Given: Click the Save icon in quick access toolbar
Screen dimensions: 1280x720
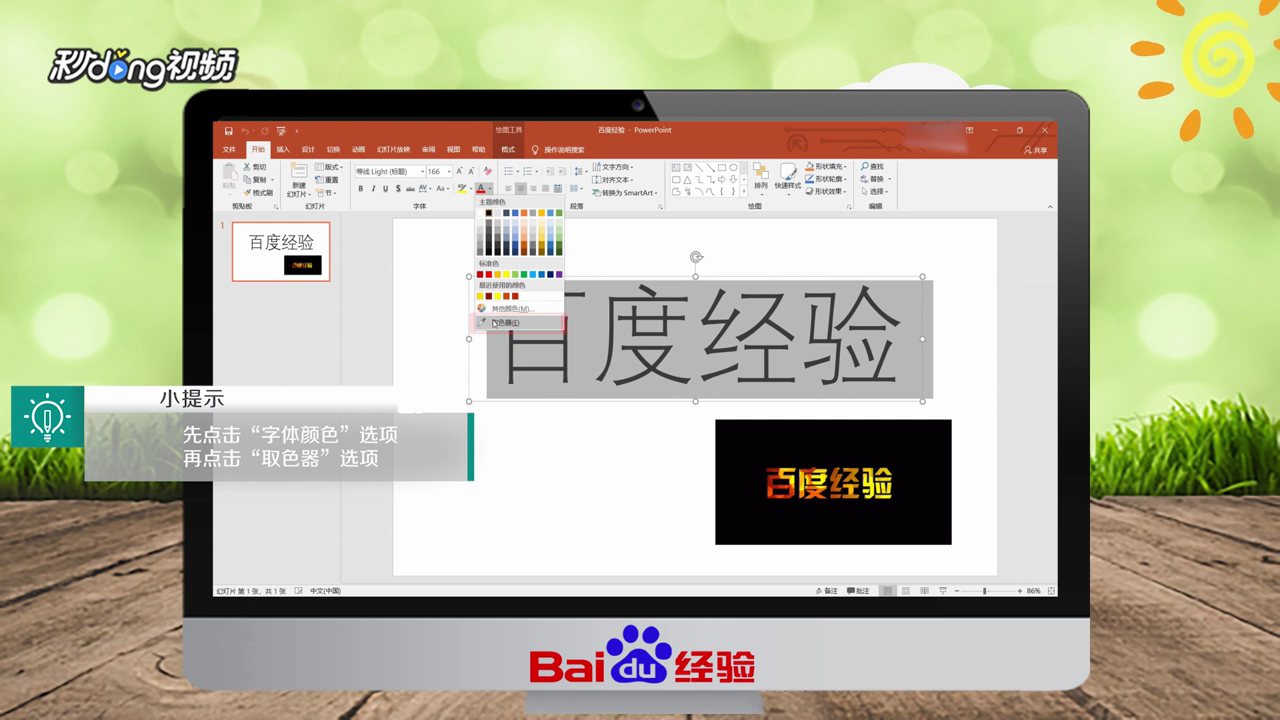Looking at the screenshot, I should pos(229,131).
